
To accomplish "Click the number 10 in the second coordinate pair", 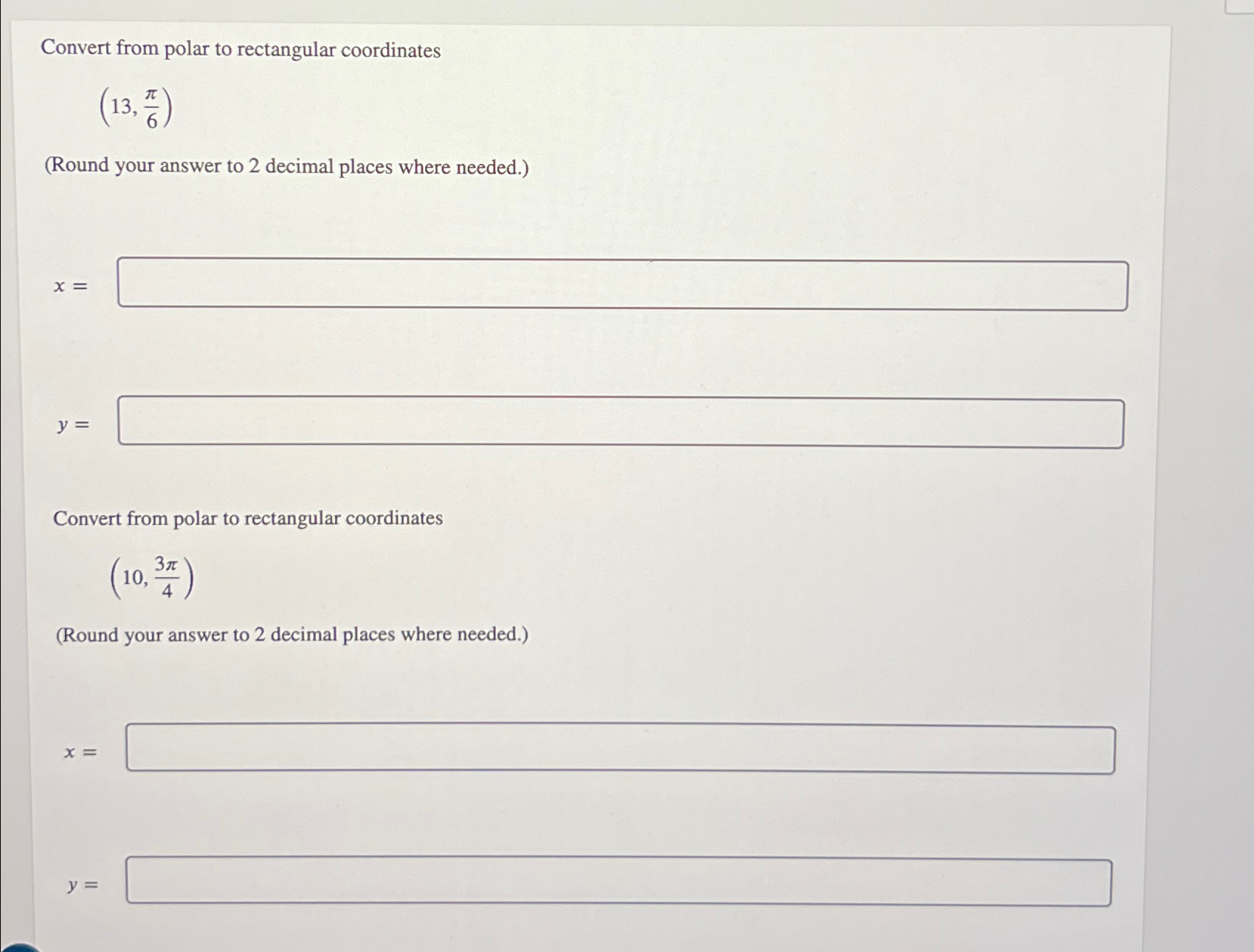I will click(x=133, y=579).
